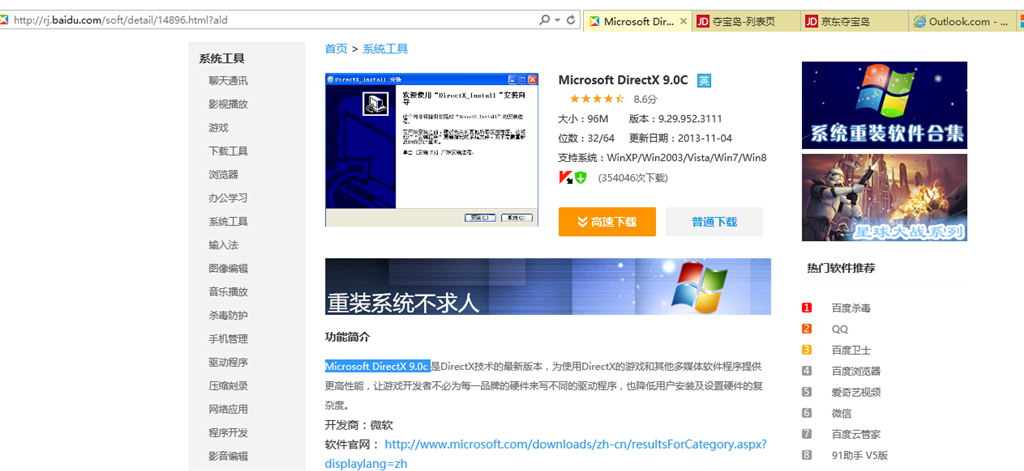Click the (354046次下载) download count
Viewport: 1024px width, 471px height.
coord(633,178)
